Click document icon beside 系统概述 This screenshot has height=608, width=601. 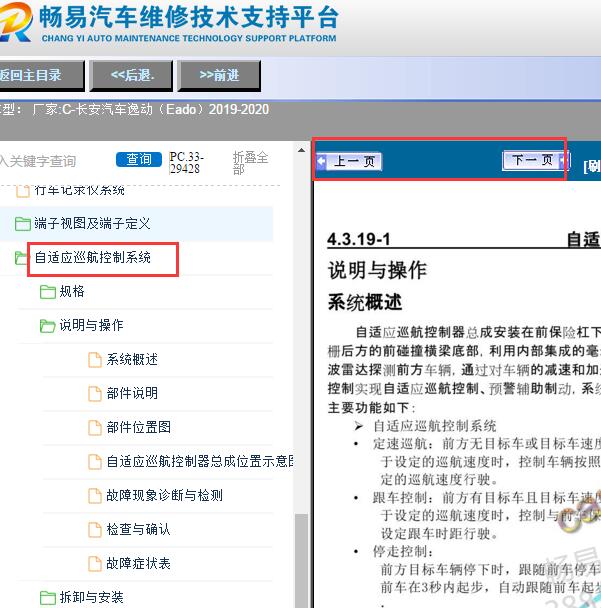[x=95, y=360]
